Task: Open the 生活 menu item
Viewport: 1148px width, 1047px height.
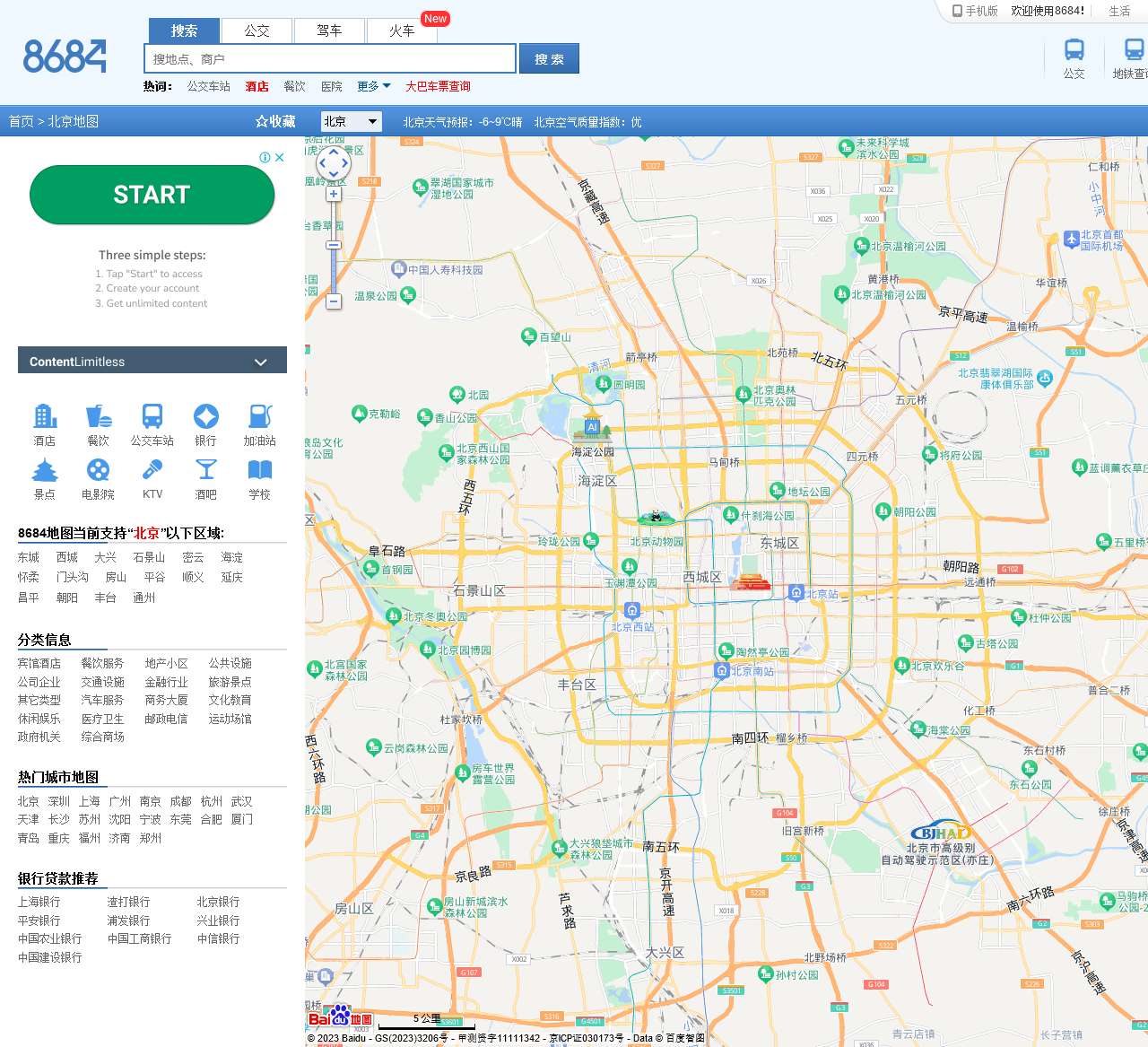Action: [1120, 11]
